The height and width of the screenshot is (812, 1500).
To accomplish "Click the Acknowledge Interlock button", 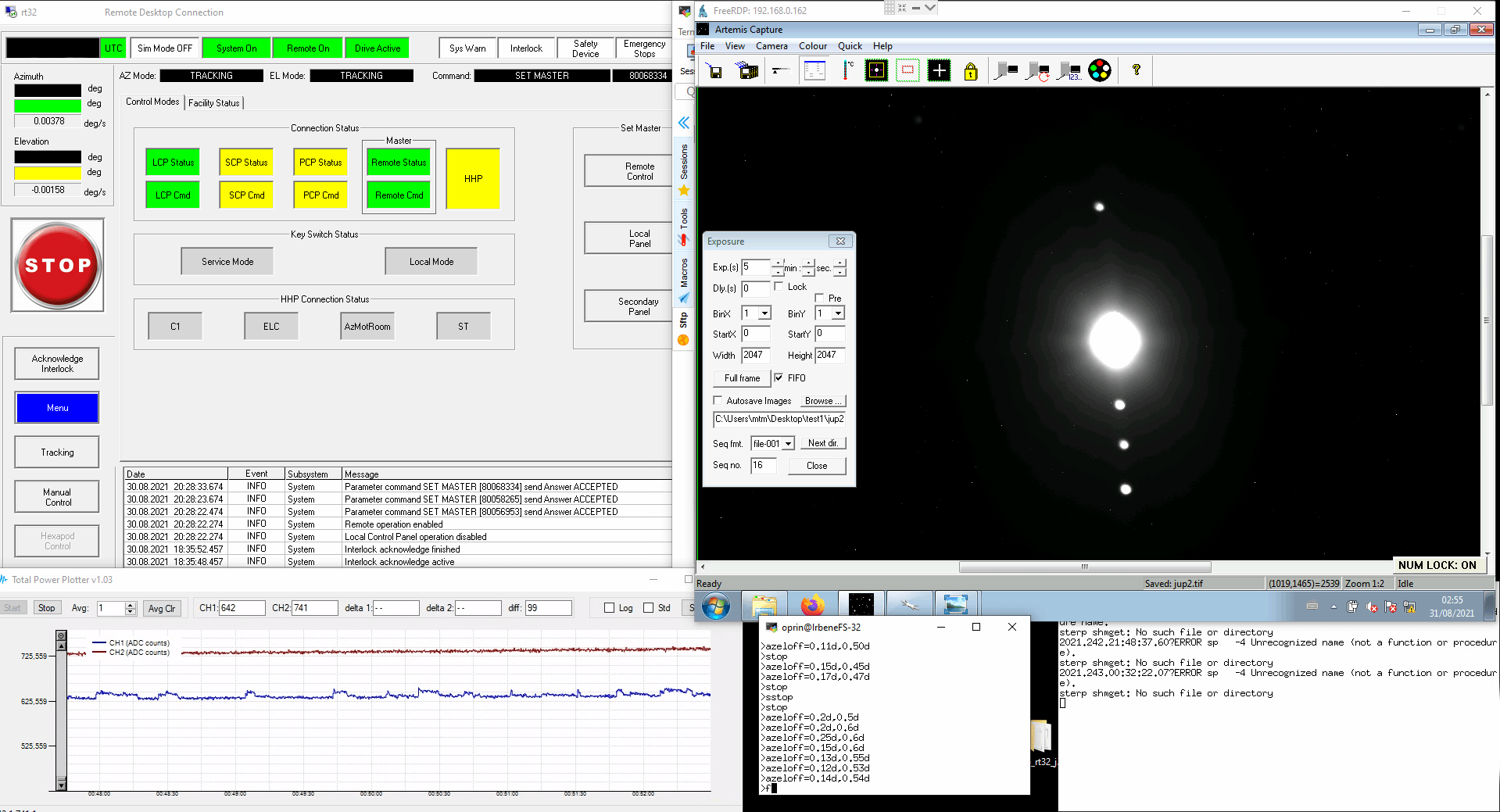I will [57, 363].
